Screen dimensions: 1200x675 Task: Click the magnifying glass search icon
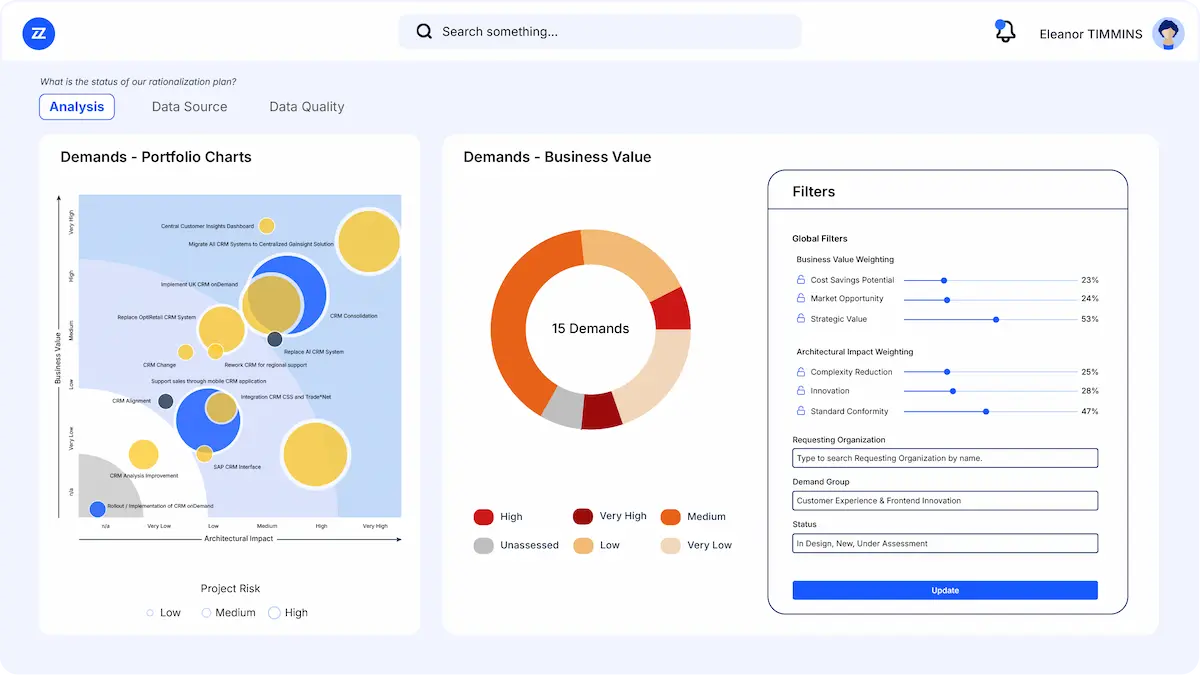424,31
